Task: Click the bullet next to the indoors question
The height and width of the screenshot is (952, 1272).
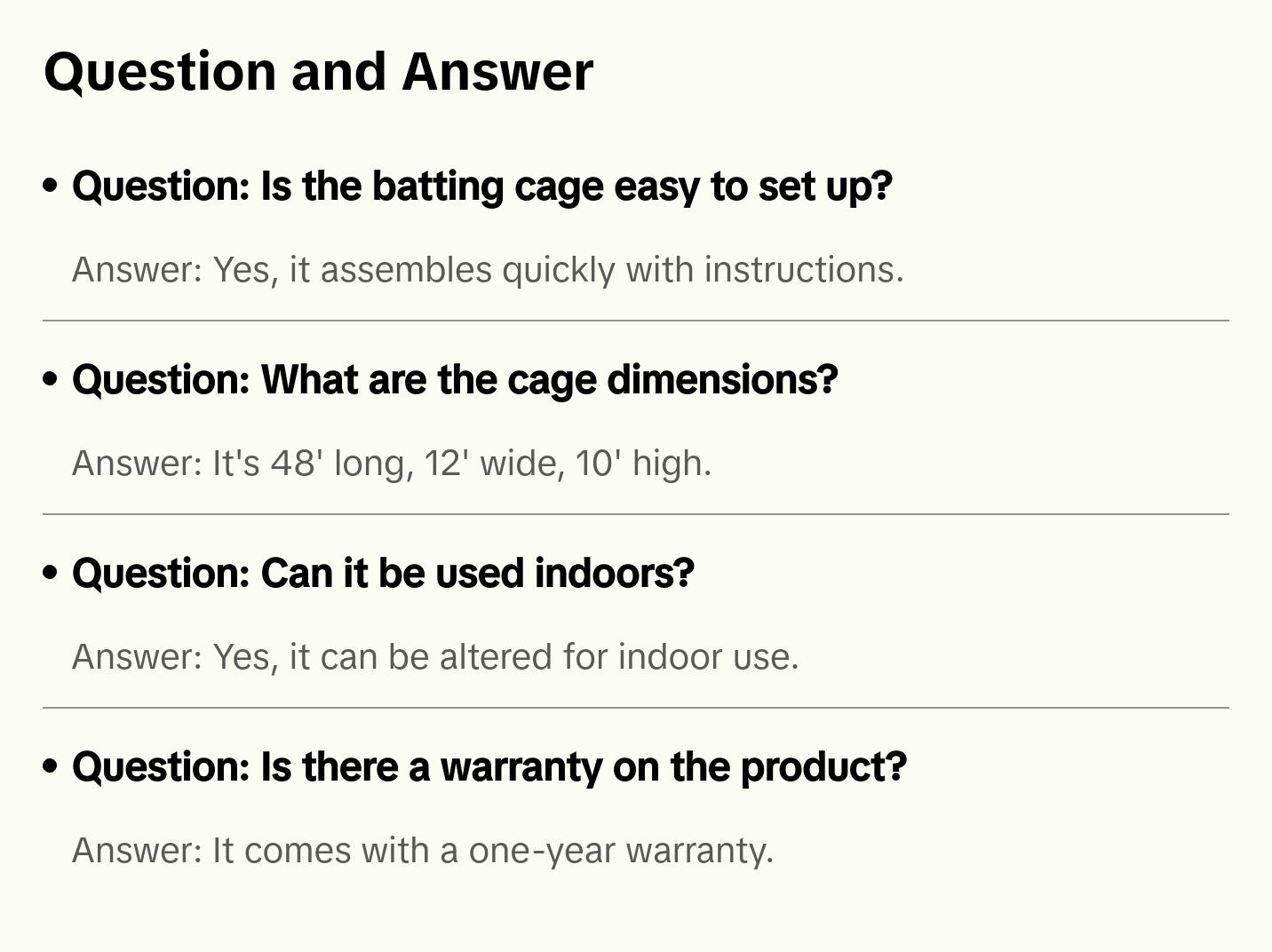Action: 51,573
